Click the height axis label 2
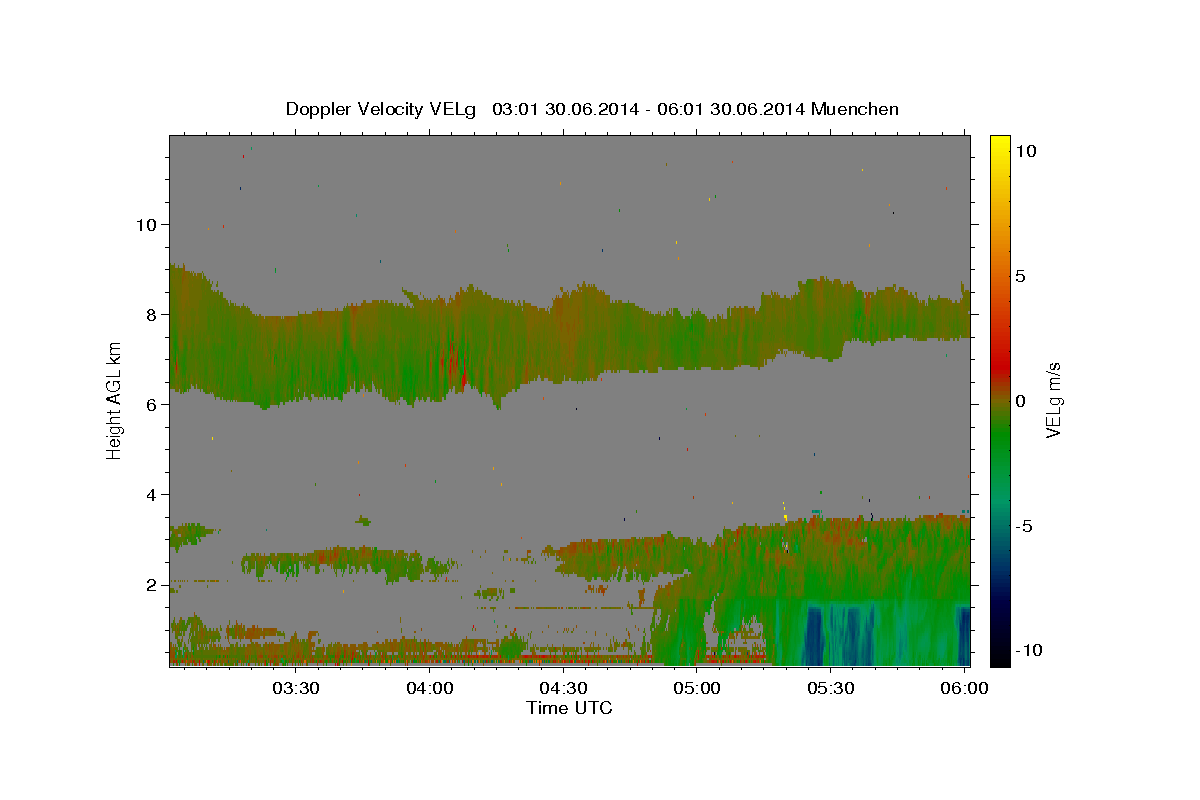 [152, 584]
